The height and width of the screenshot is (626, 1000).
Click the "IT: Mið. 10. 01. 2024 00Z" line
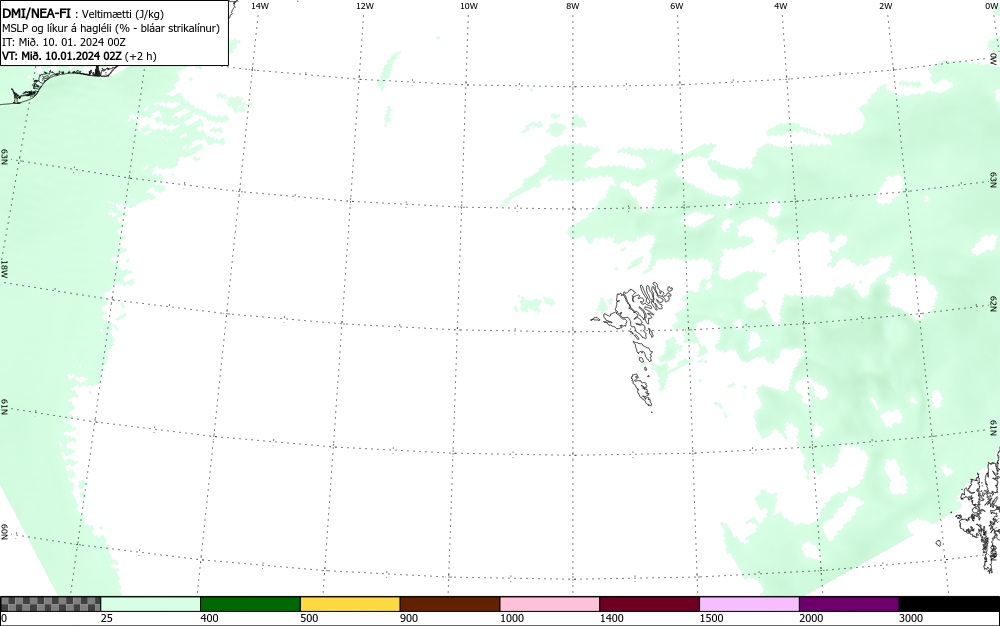pos(64,42)
